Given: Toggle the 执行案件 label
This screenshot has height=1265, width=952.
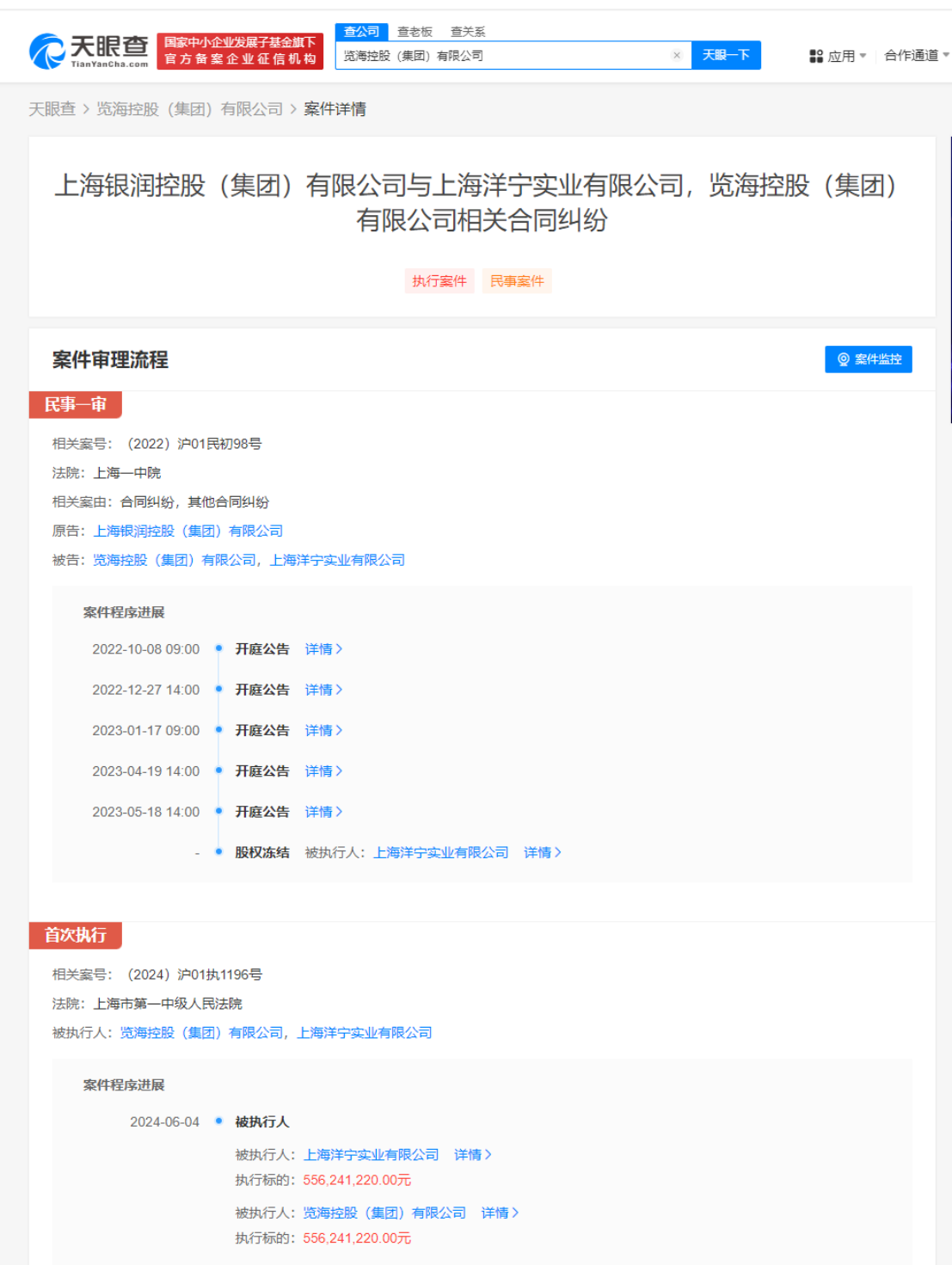Looking at the screenshot, I should click(439, 281).
